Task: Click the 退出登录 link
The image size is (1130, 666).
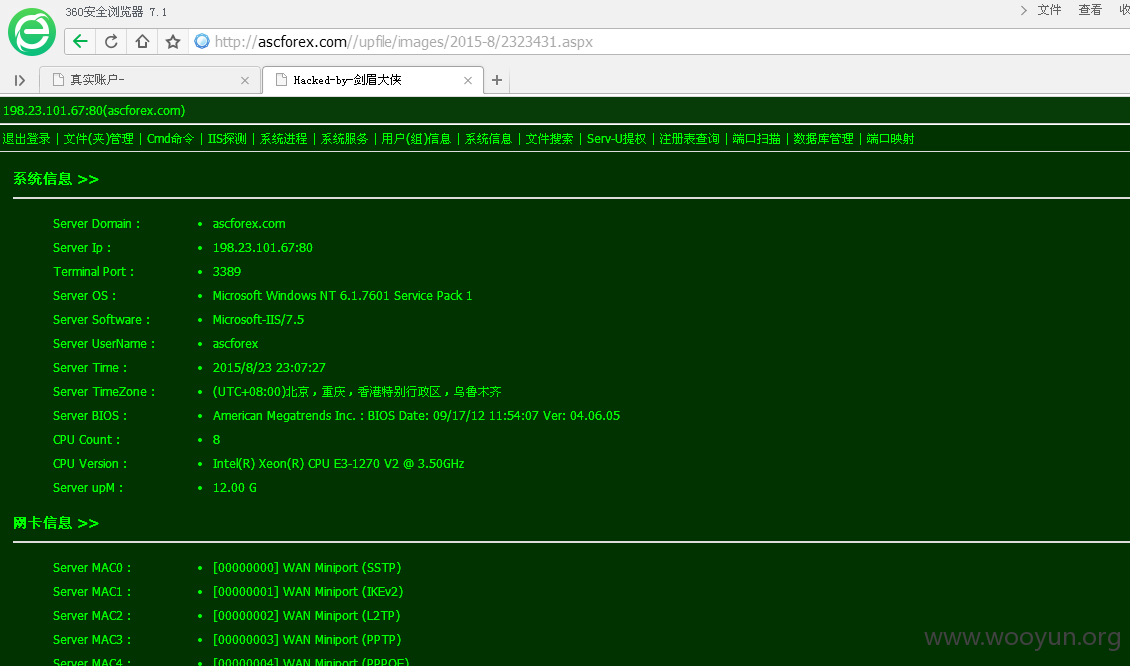Action: coord(27,138)
